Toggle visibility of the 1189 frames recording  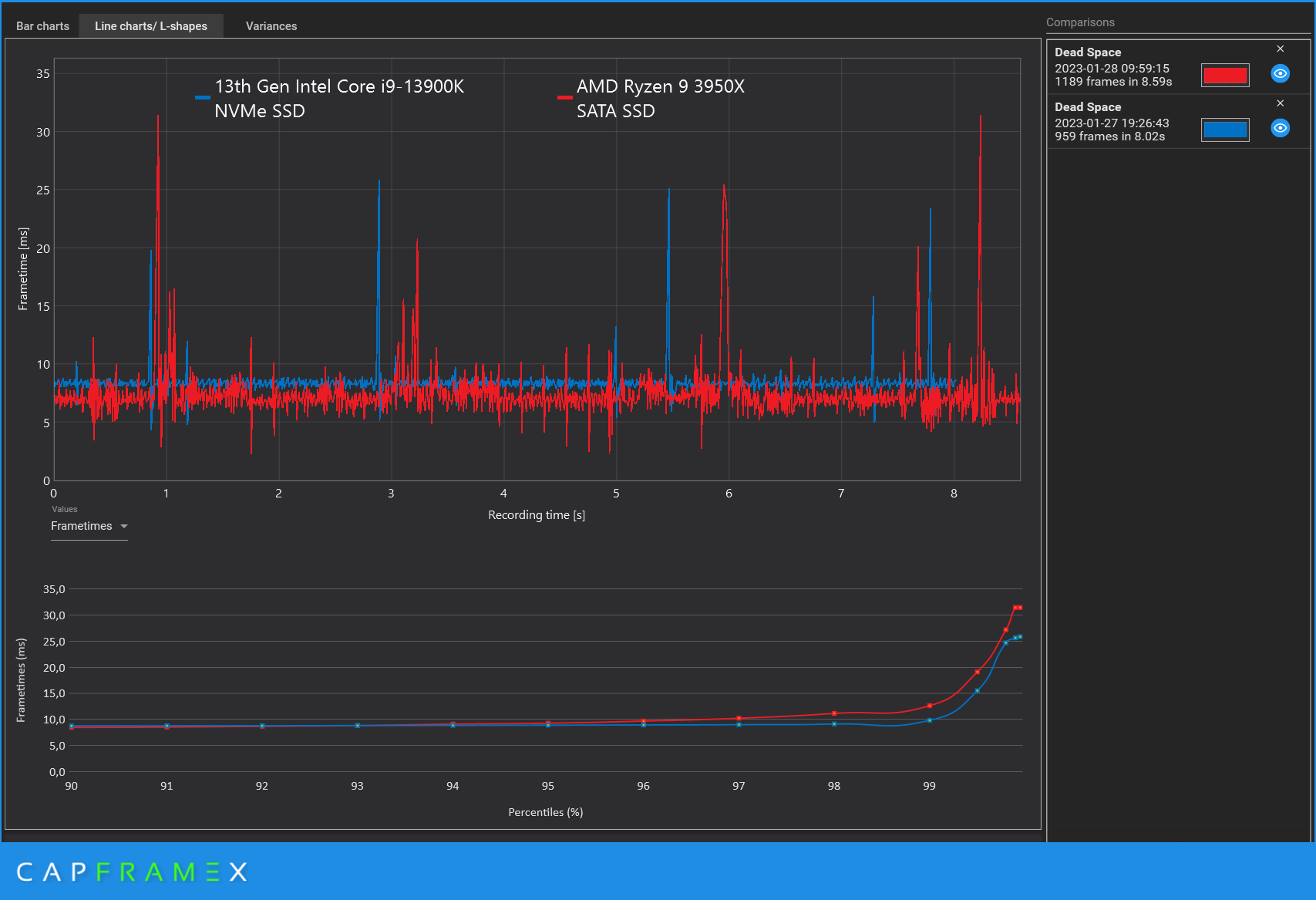pos(1280,73)
